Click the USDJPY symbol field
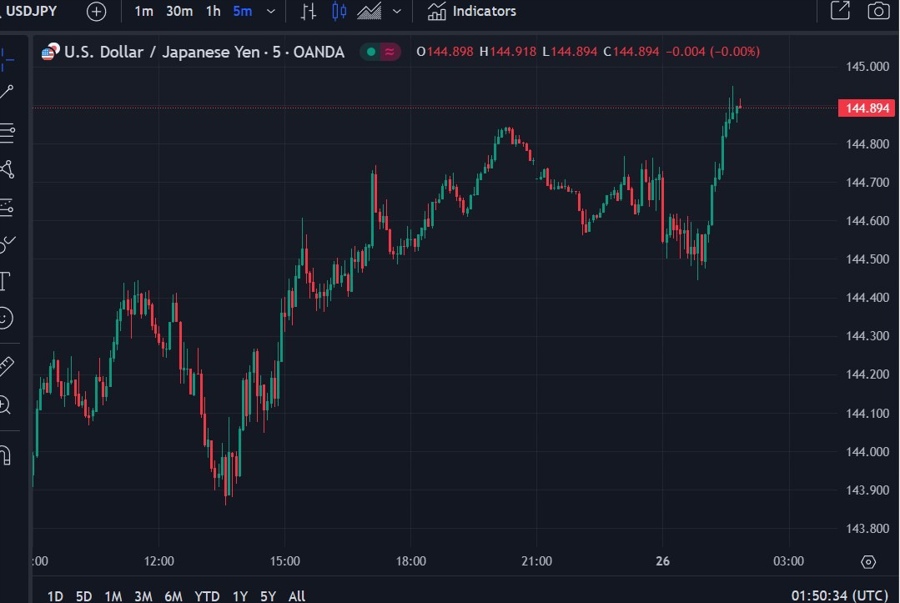This screenshot has width=900, height=603. [x=30, y=11]
